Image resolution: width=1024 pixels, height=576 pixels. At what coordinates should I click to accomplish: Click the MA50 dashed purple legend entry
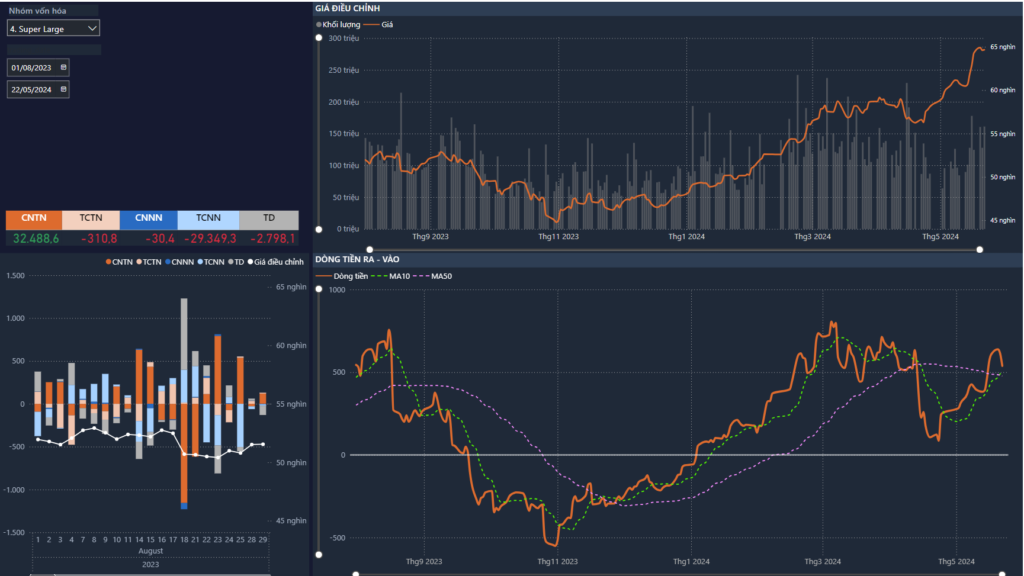click(x=435, y=274)
